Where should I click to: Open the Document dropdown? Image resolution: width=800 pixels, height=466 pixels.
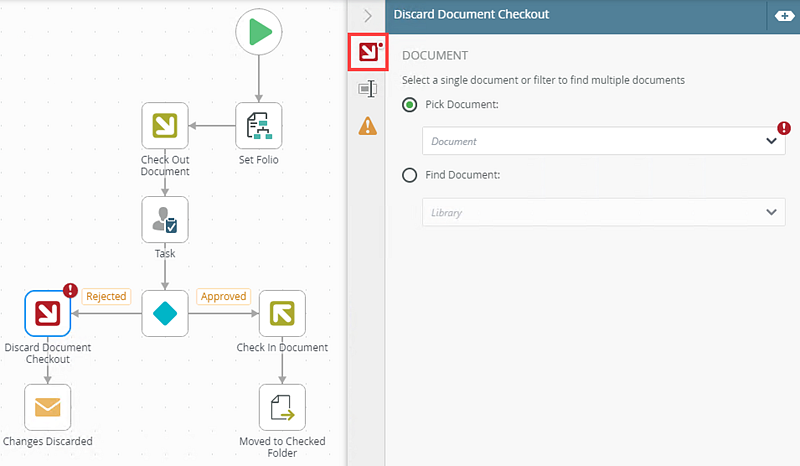603,141
